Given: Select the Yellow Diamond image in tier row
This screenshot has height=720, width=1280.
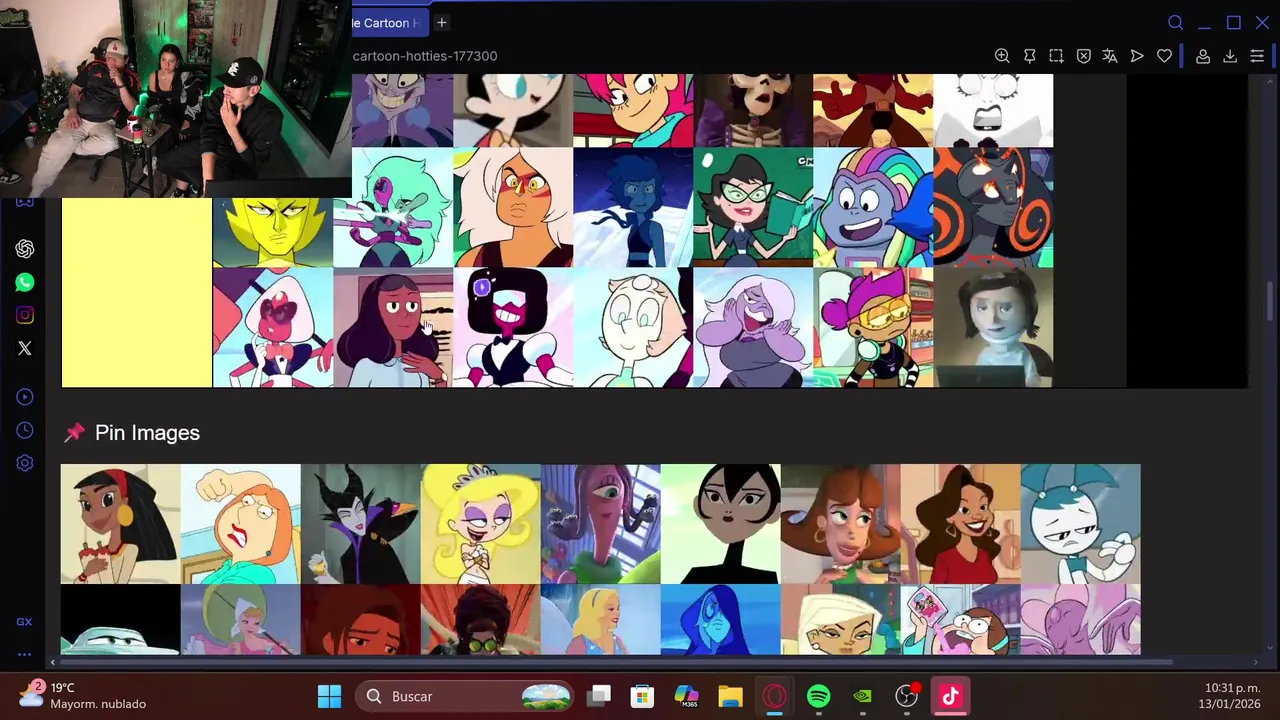Looking at the screenshot, I should click(273, 233).
